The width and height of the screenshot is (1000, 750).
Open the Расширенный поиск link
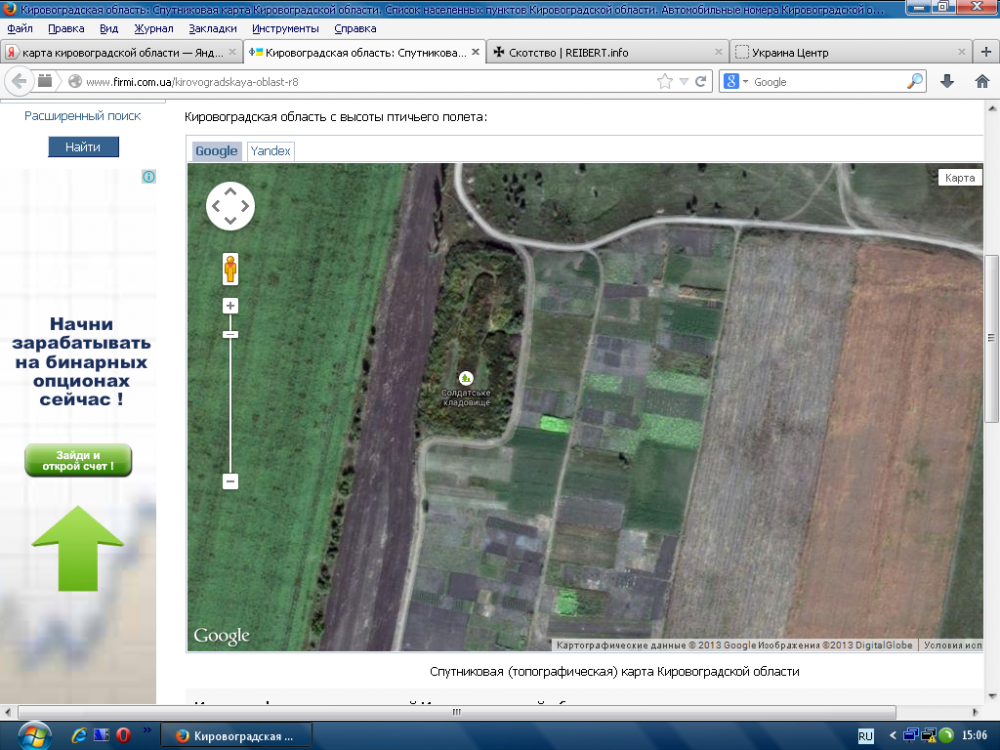(x=82, y=115)
